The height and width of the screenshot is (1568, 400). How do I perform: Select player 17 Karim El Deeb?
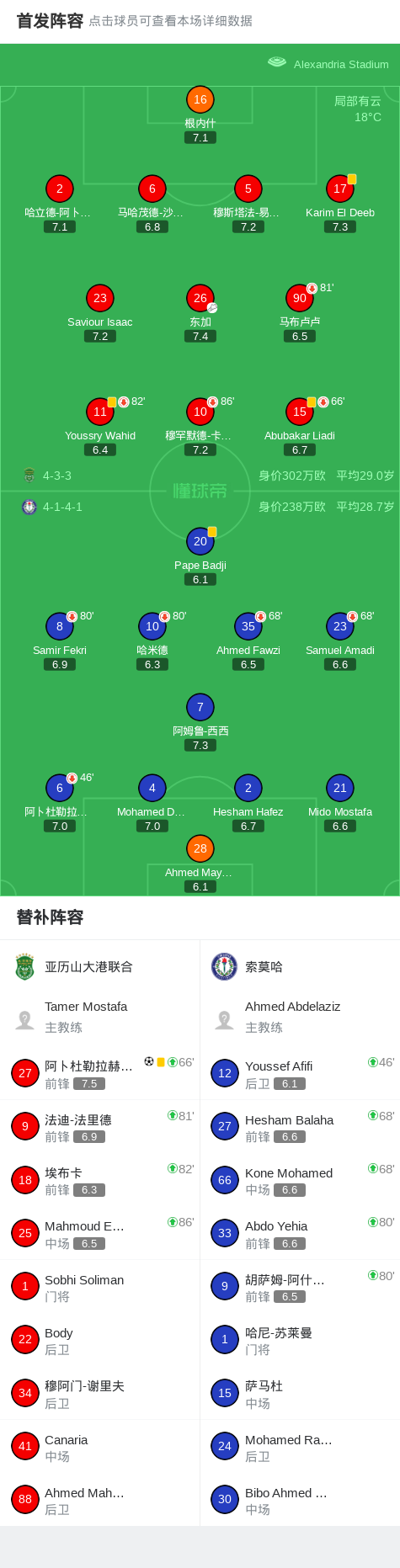click(x=339, y=189)
